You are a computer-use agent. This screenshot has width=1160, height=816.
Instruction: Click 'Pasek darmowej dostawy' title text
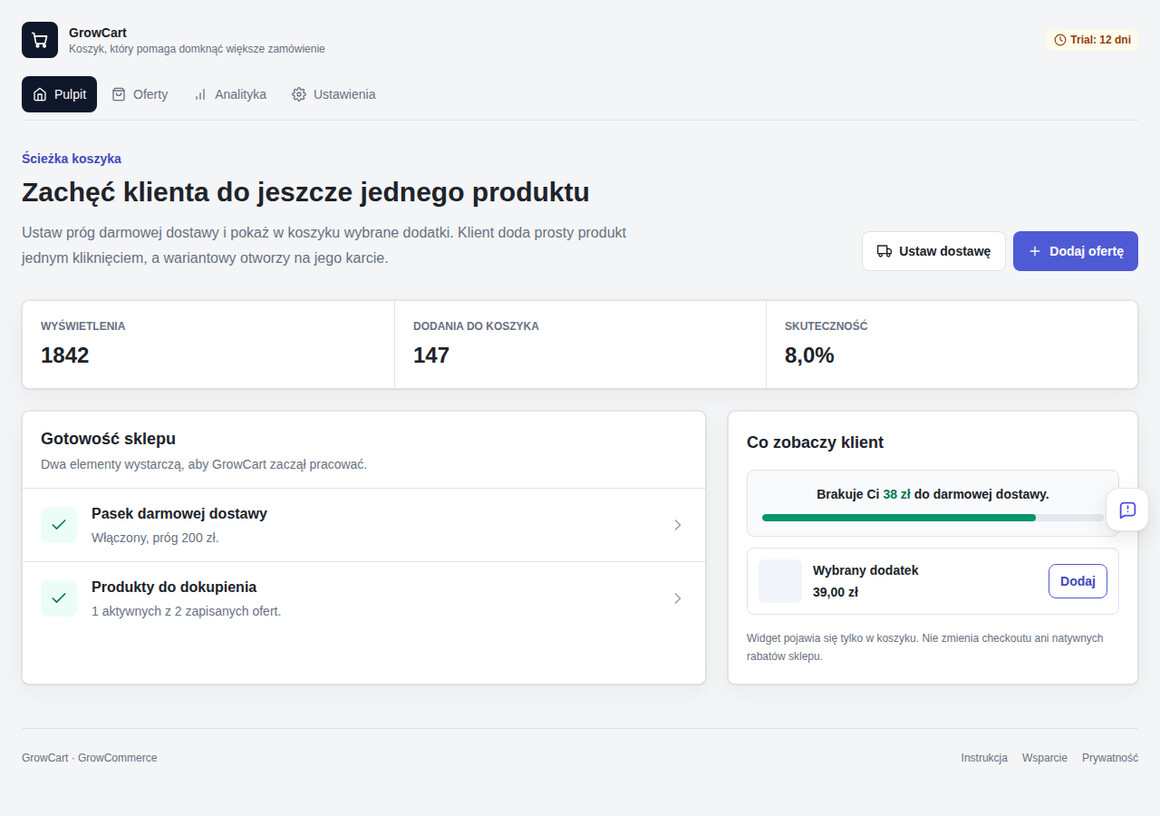click(x=179, y=513)
